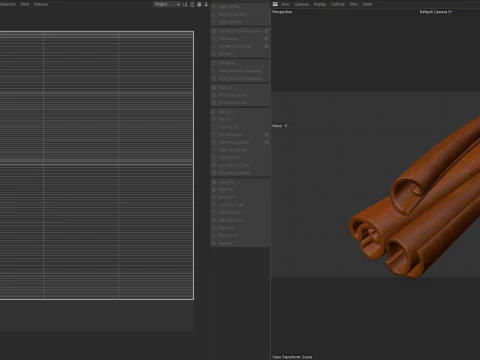Click the Perspective viewport label
Image resolution: width=480 pixels, height=360 pixels.
click(282, 12)
